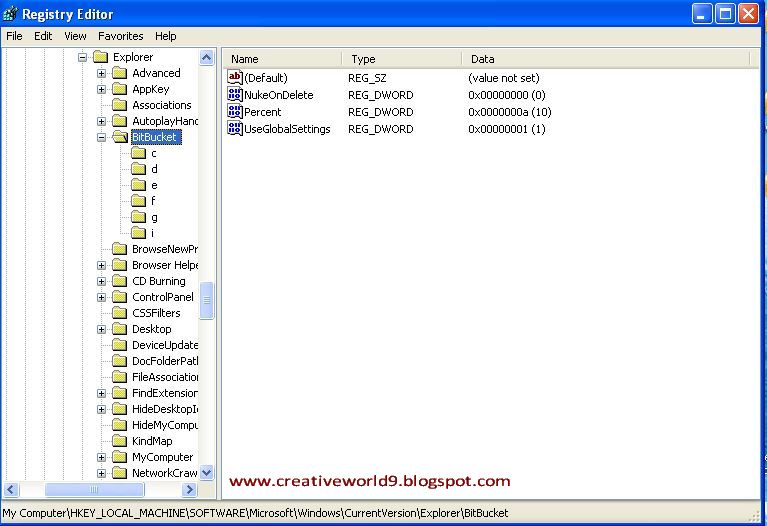Click folder icon of subkey i
Viewport: 767px width, 526px height.
pyautogui.click(x=138, y=233)
